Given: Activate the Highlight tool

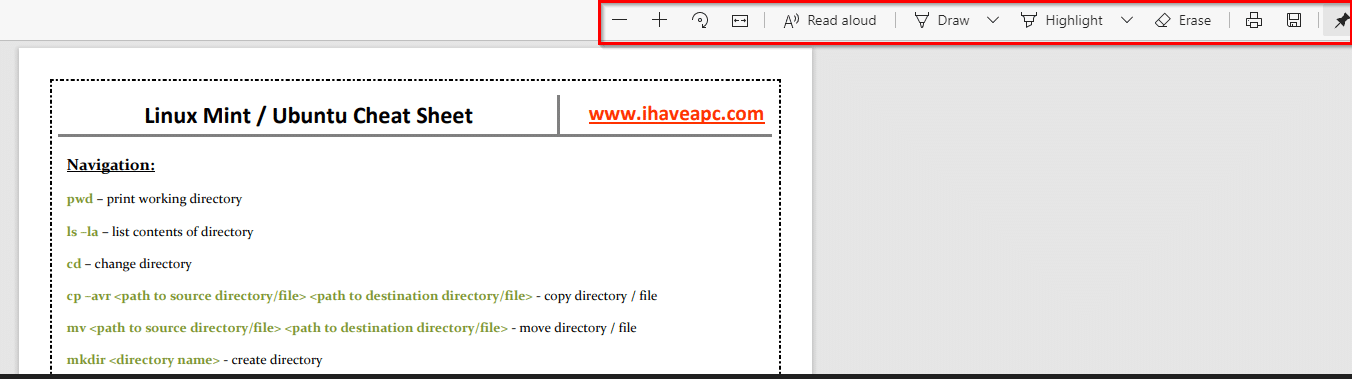Looking at the screenshot, I should coord(1062,20).
